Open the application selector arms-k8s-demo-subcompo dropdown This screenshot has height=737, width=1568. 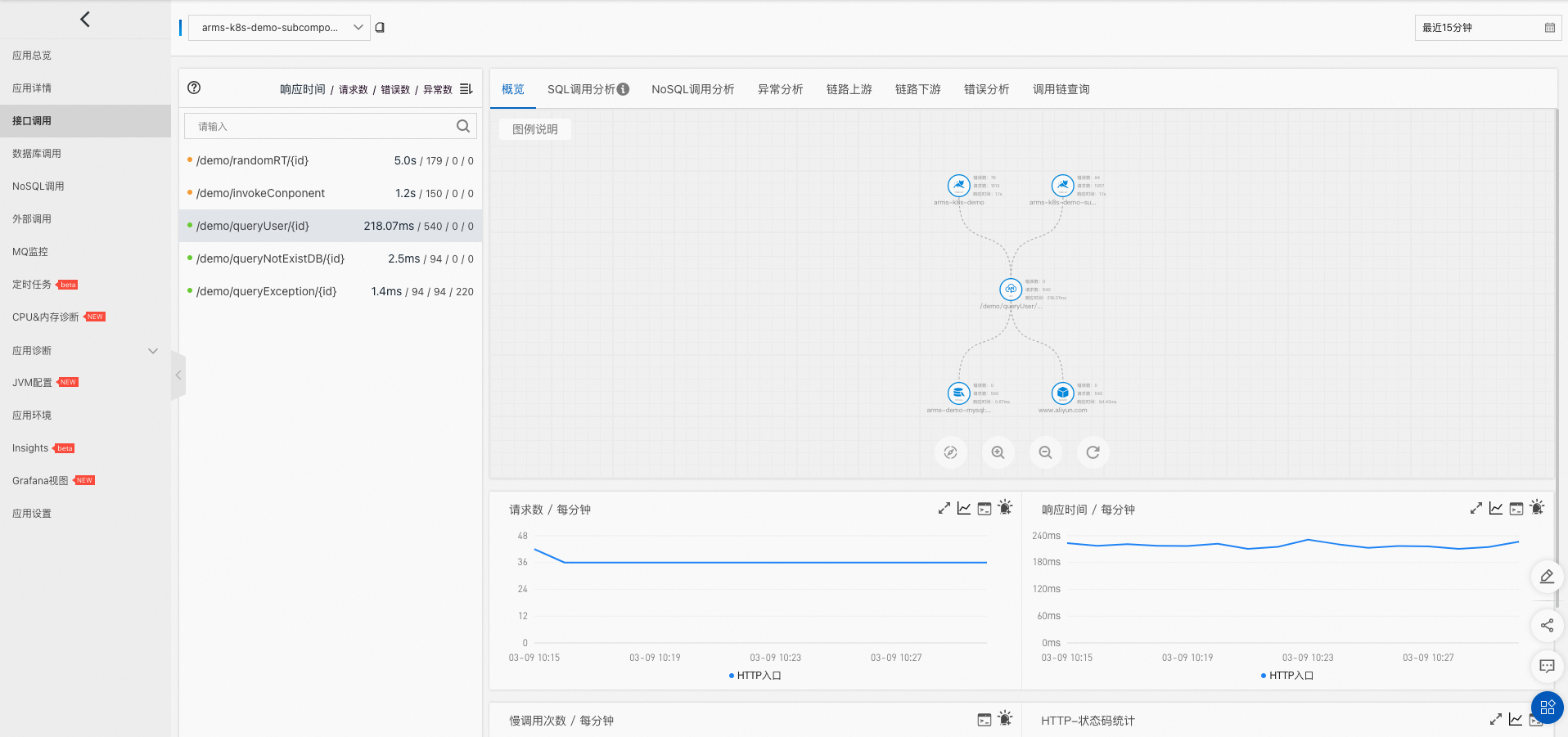pos(279,28)
